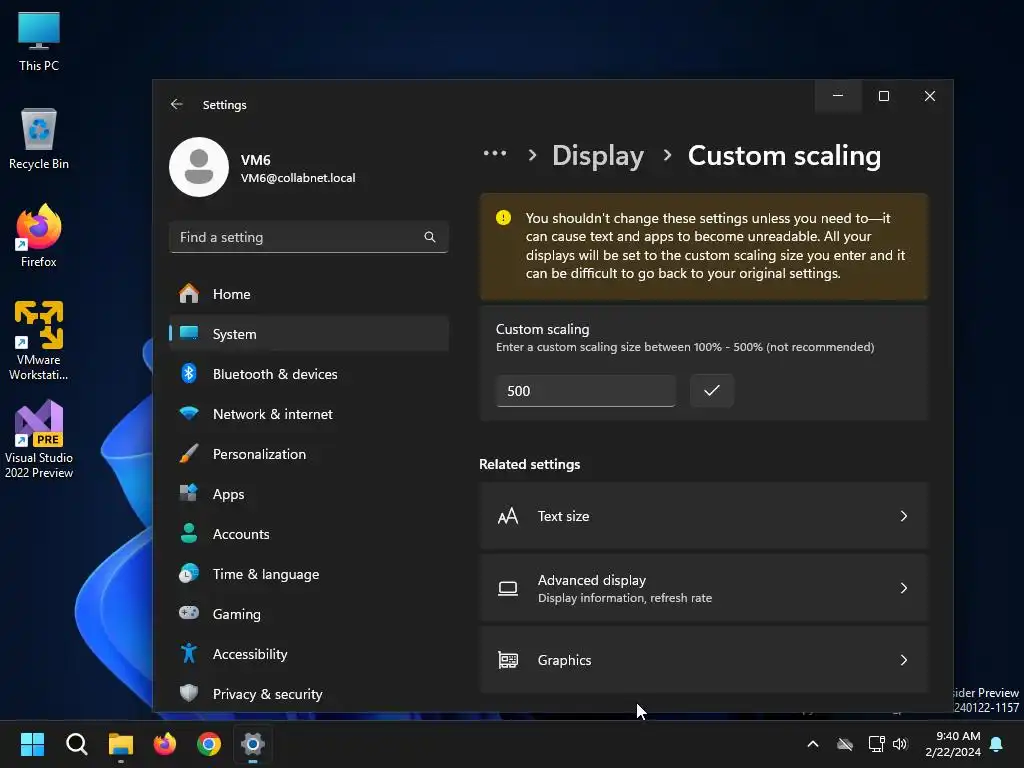Select Visual Studio 2022 Preview shortcut
This screenshot has height=768, width=1024.
pos(39,439)
